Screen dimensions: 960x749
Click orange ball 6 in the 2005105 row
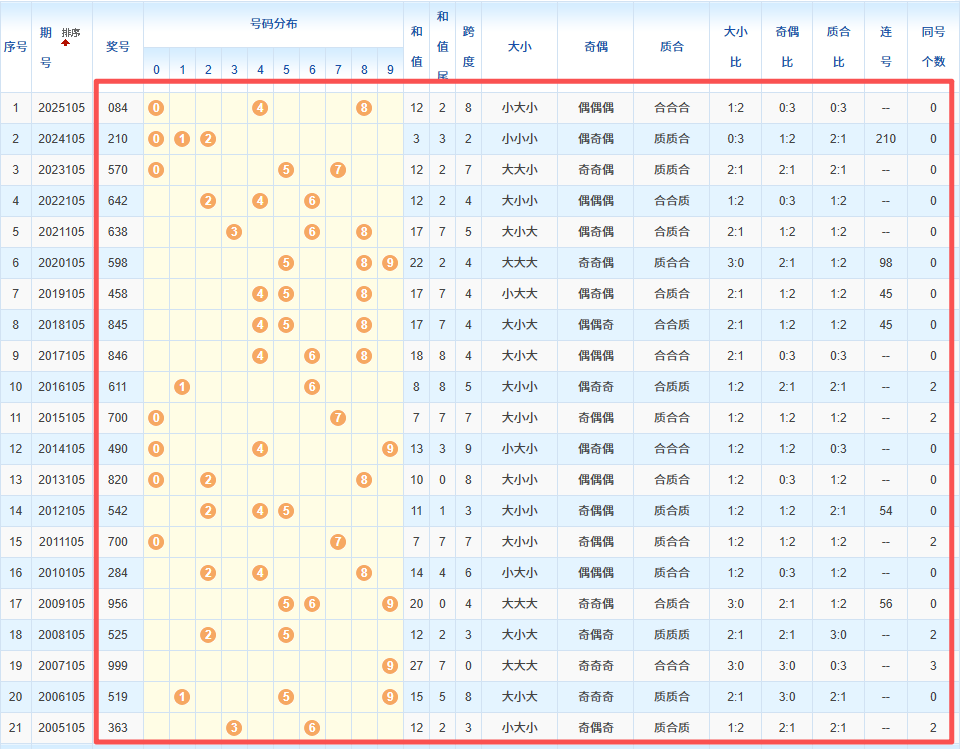tap(312, 728)
